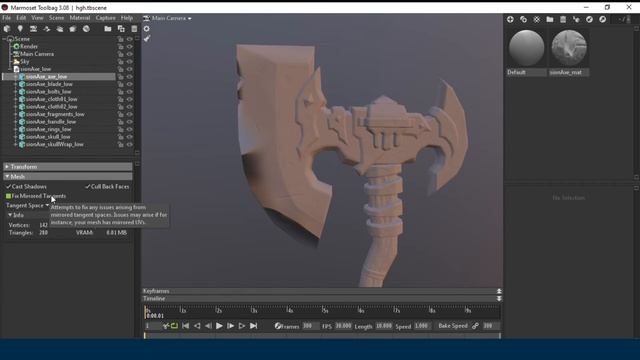Image resolution: width=640 pixels, height=360 pixels.
Task: Click the loop playback icon on the timeline
Action: coord(175,326)
